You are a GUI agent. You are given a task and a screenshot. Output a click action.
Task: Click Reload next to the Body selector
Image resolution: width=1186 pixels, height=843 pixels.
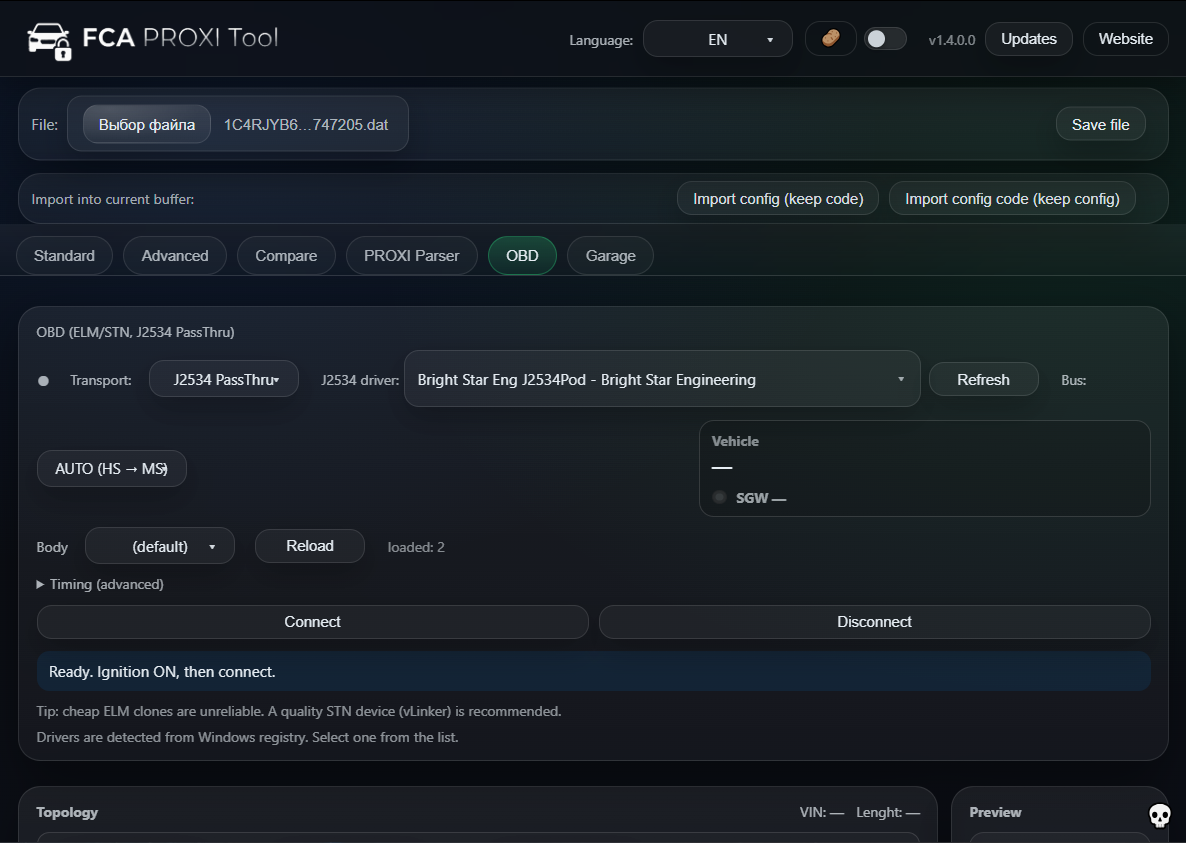pyautogui.click(x=309, y=545)
